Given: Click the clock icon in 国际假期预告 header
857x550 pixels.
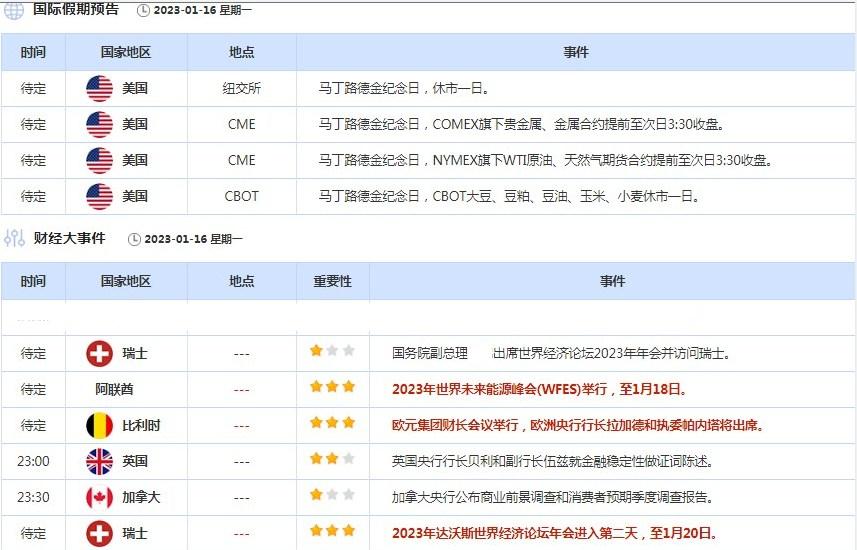Looking at the screenshot, I should tap(143, 11).
